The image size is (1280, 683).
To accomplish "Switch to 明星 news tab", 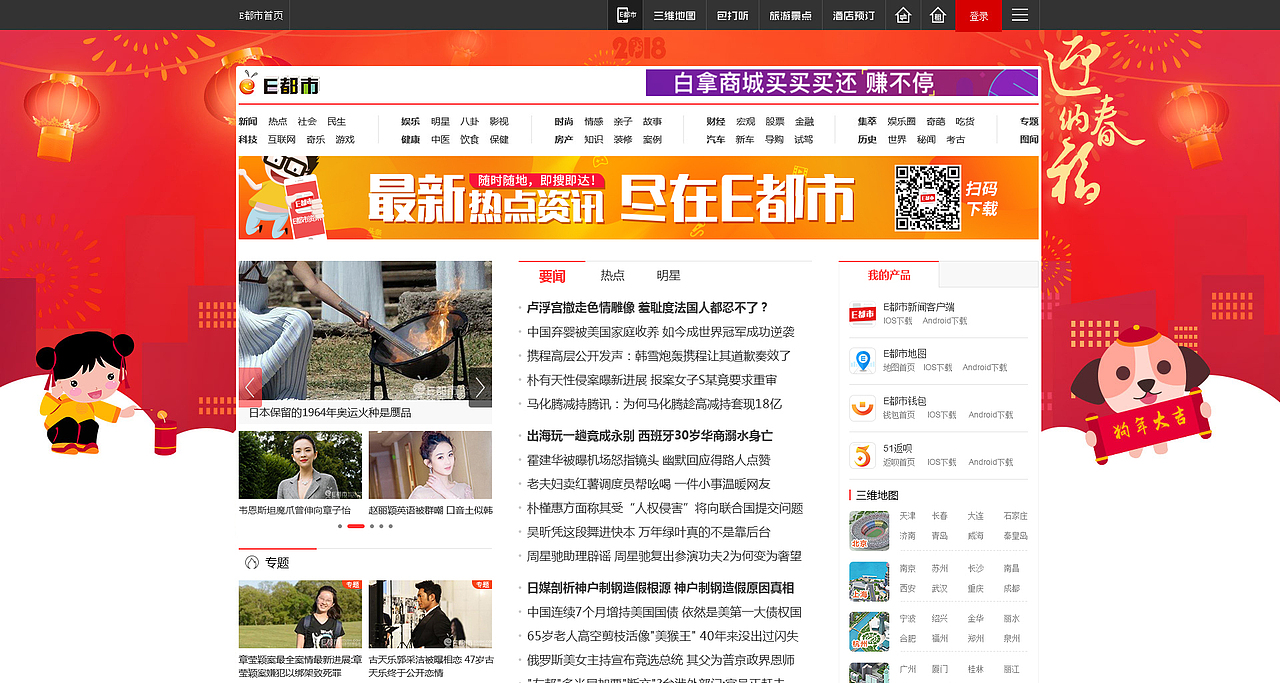I will pos(668,276).
